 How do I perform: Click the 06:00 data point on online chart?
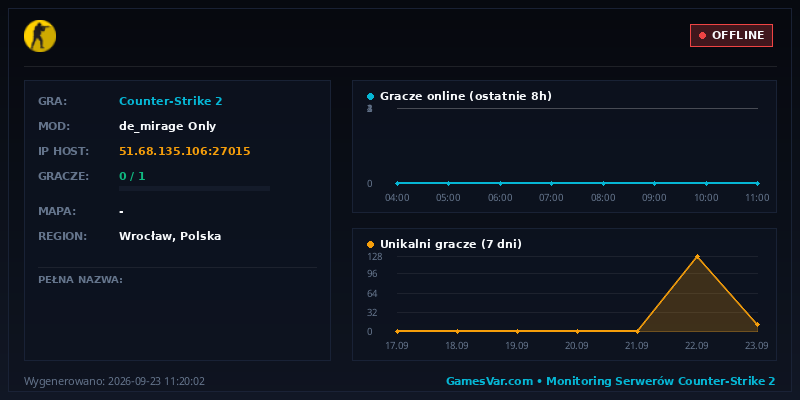500,183
